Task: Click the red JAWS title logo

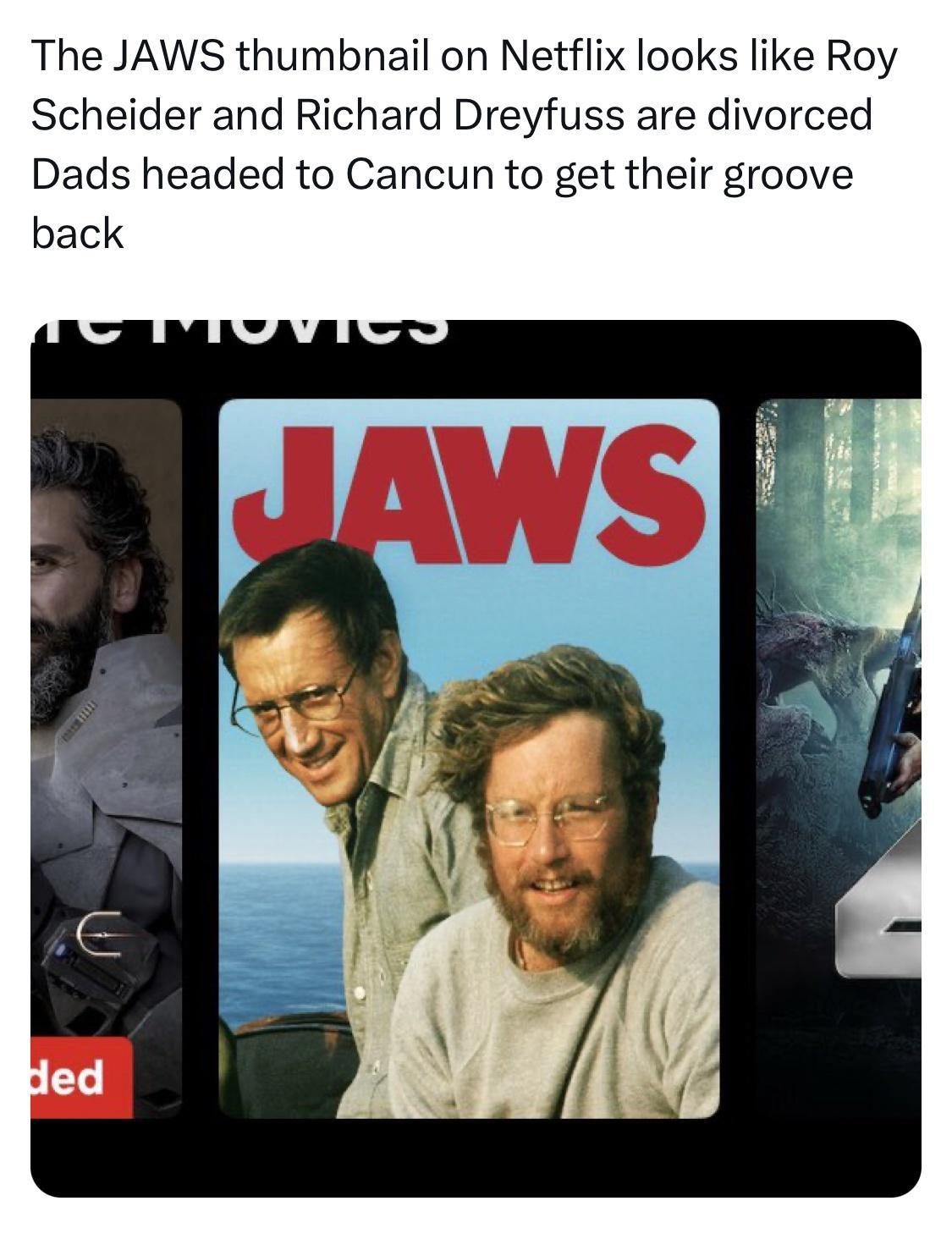Action: click(468, 496)
